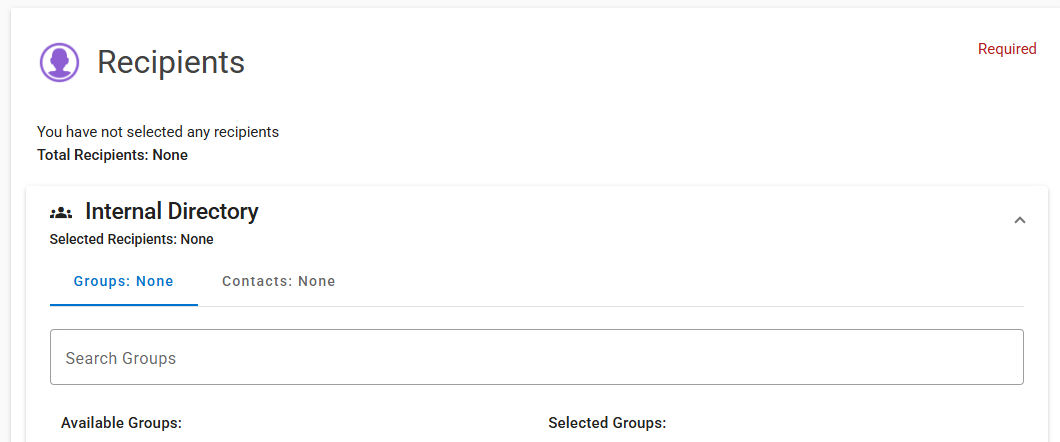Click the Selected Groups column label
Viewport: 1060px width, 442px height.
pos(607,423)
